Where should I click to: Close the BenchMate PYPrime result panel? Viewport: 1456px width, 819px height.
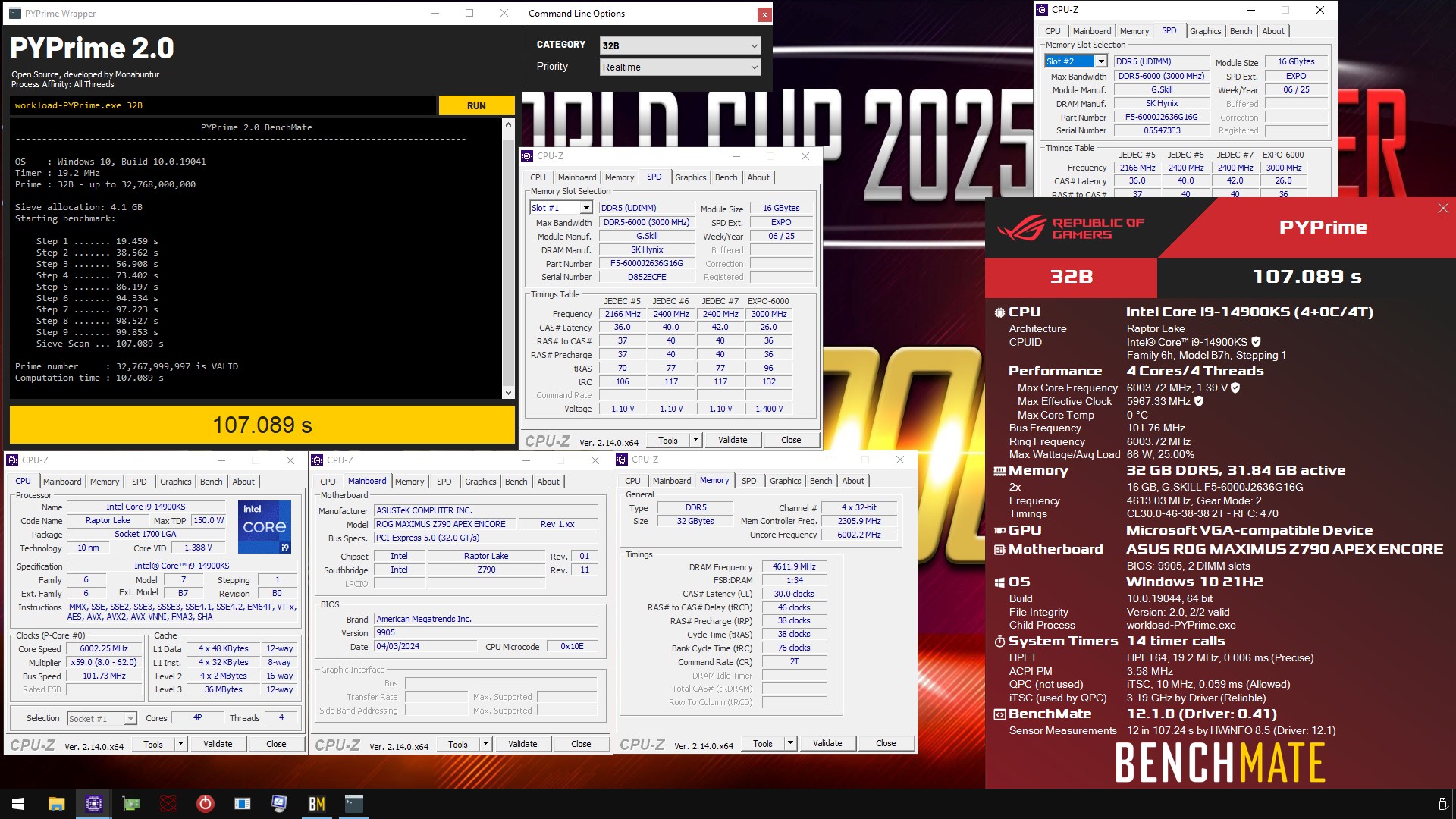pos(1443,209)
